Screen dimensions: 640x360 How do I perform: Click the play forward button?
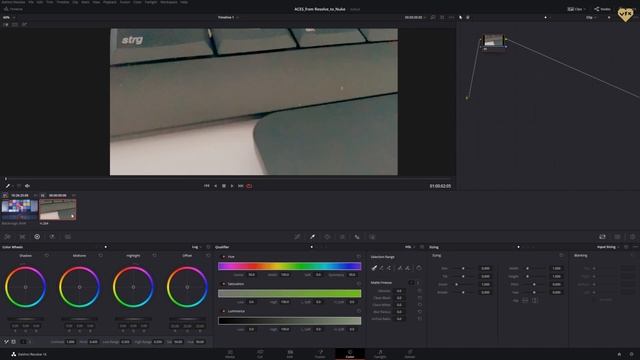tap(232, 186)
